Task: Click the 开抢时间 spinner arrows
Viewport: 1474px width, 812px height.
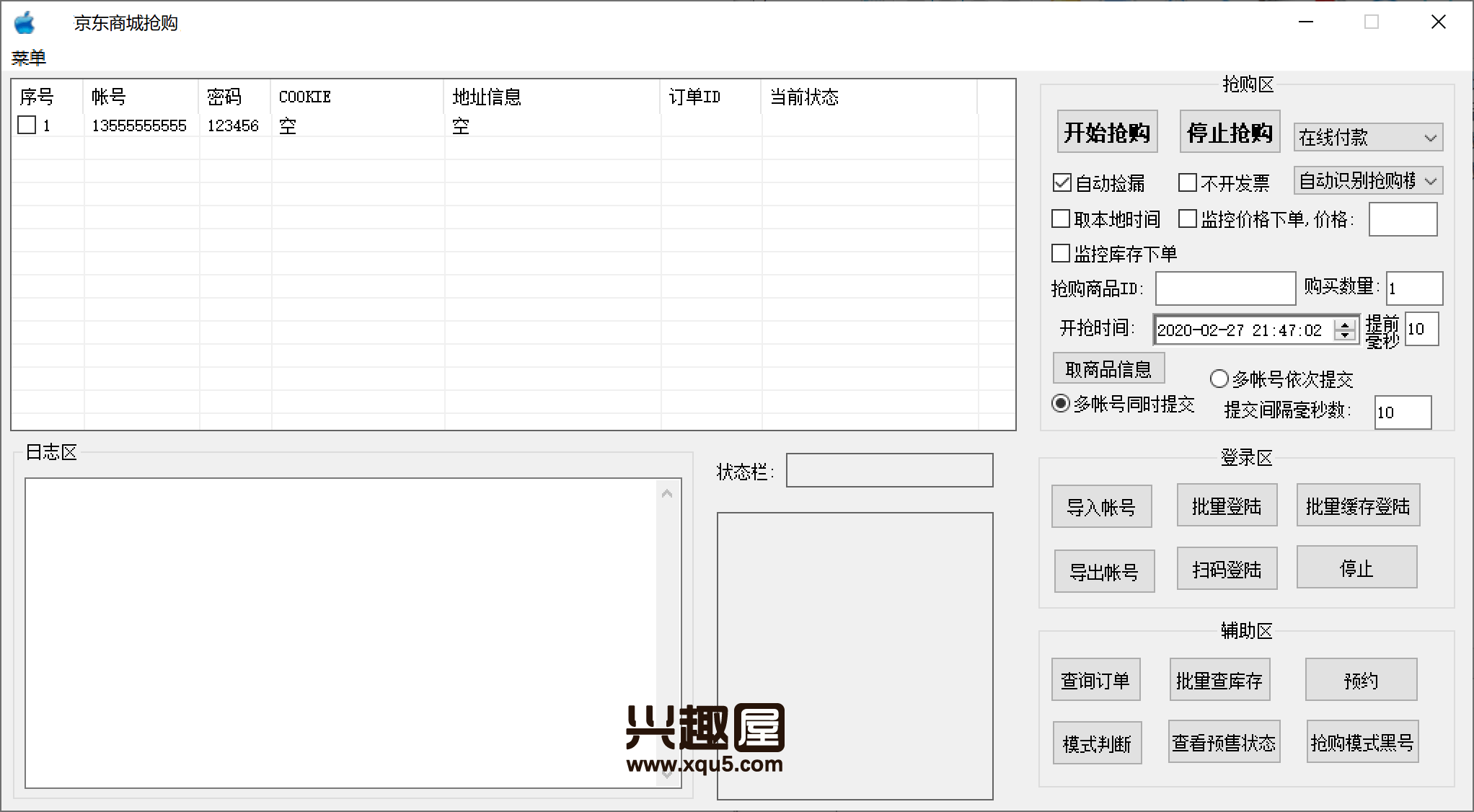Action: tap(1345, 330)
